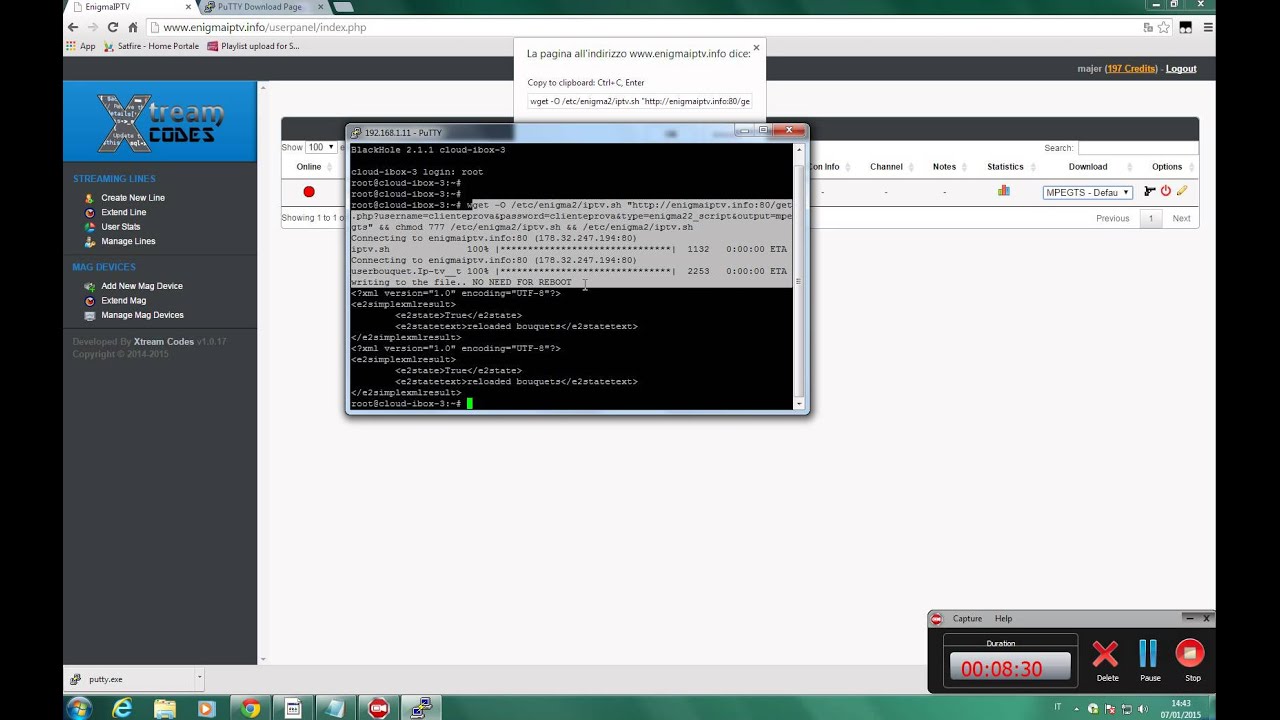Stop the screen recording

[1191, 659]
